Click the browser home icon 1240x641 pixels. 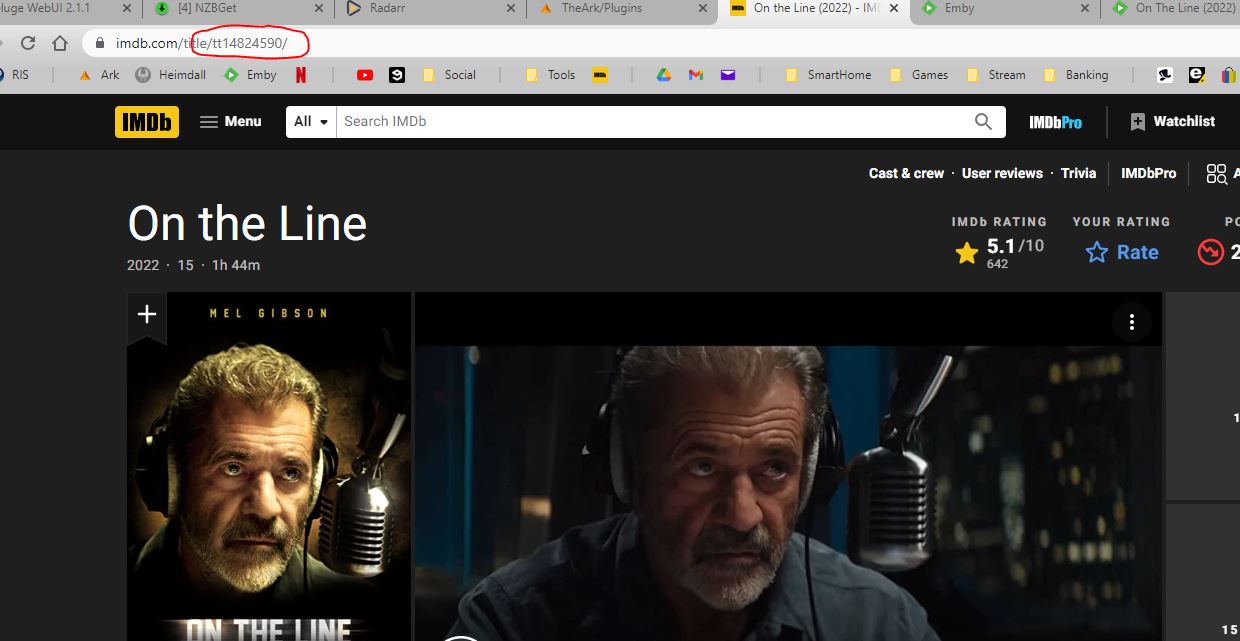click(x=60, y=44)
